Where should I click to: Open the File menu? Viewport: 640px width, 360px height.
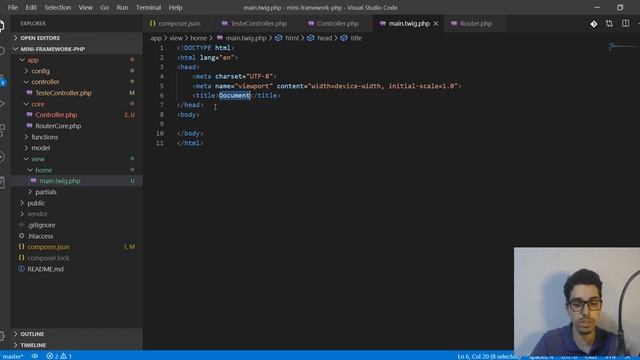click(13, 7)
